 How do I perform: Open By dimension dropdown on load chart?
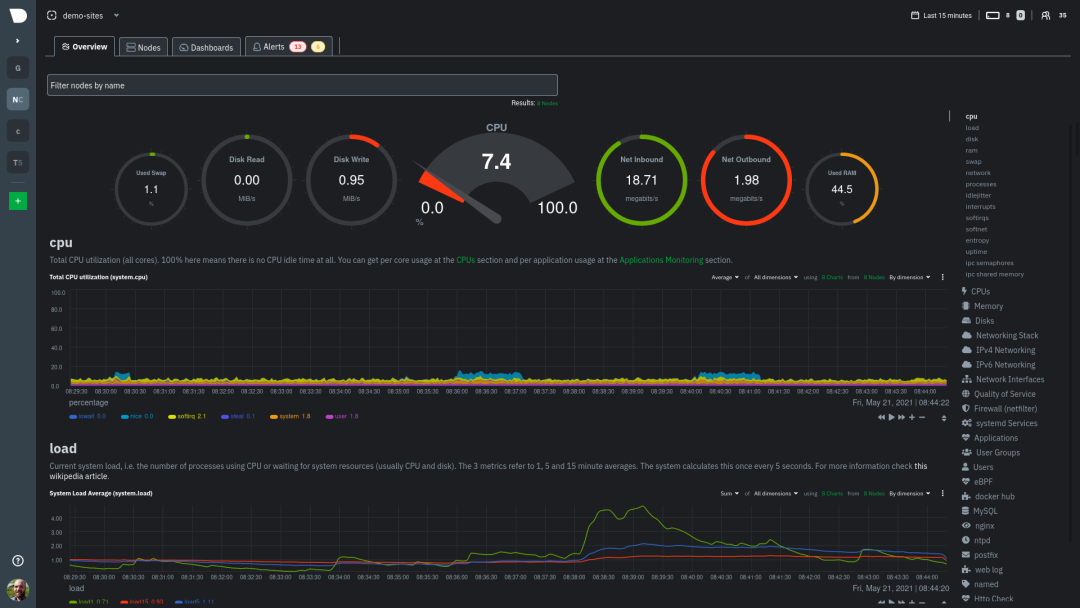909,494
